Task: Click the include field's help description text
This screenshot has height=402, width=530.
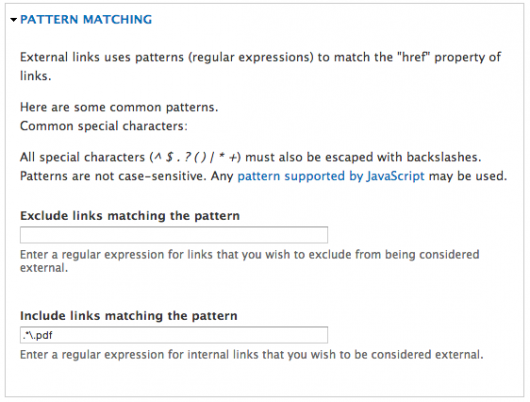Action: 251,355
